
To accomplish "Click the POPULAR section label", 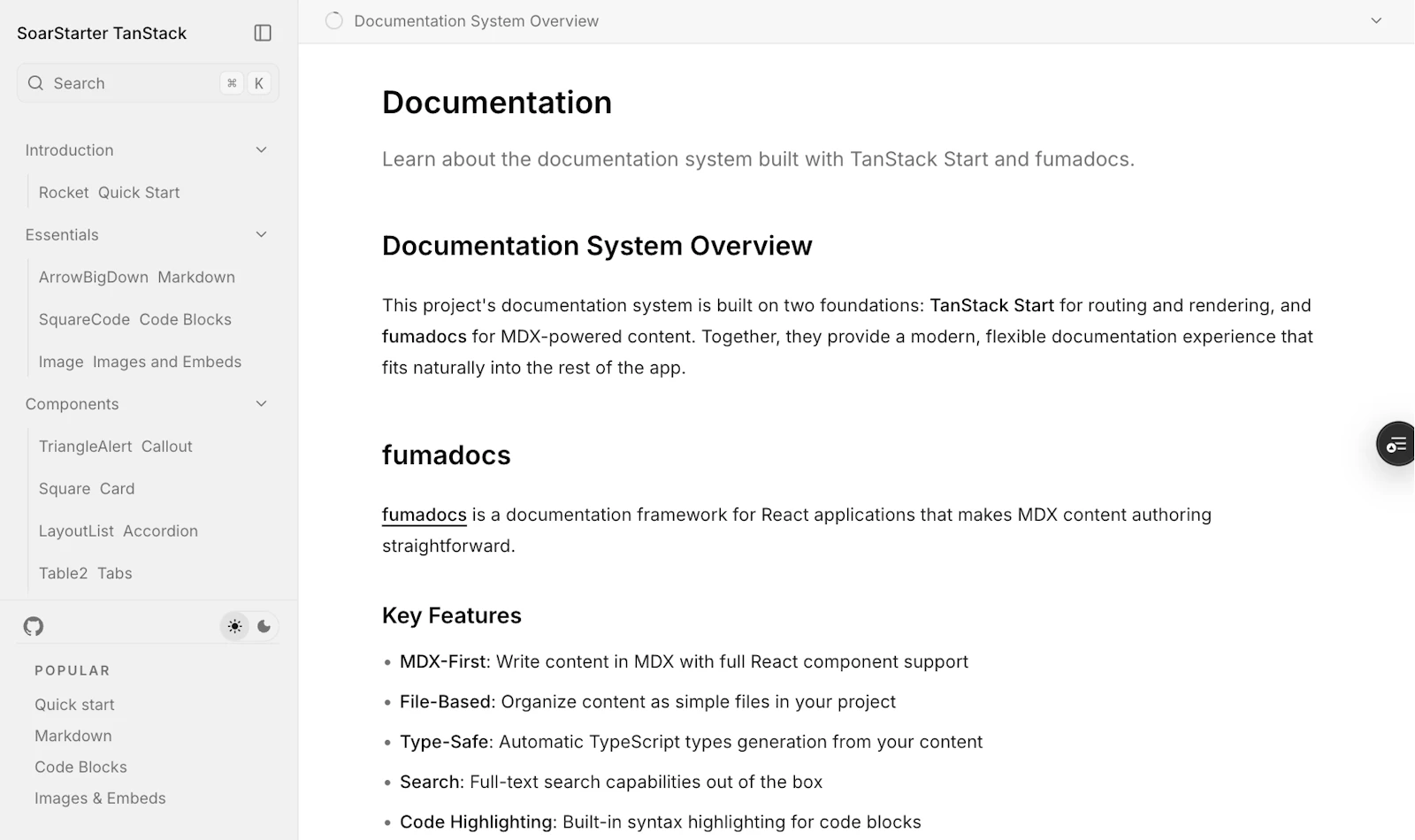I will click(73, 670).
